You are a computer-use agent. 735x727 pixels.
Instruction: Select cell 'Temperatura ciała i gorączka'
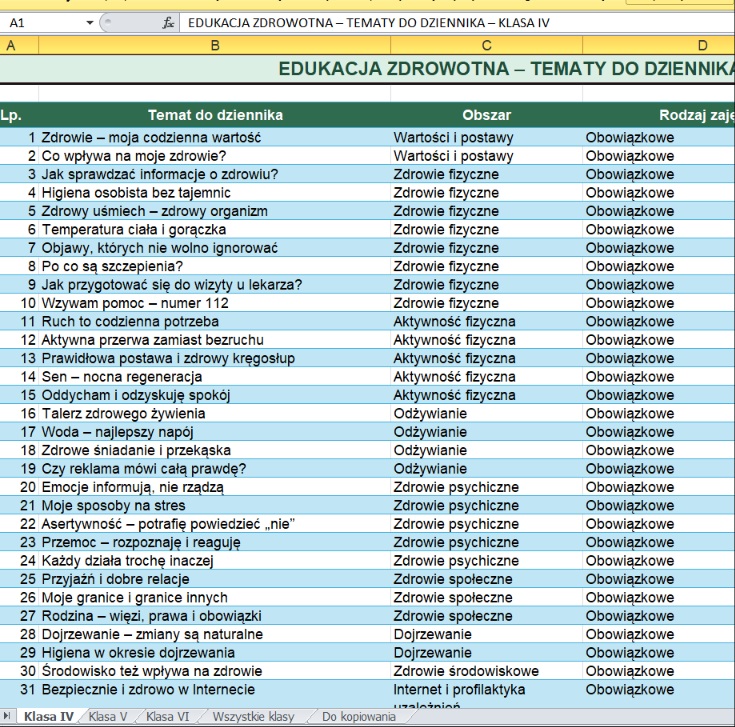pos(215,229)
